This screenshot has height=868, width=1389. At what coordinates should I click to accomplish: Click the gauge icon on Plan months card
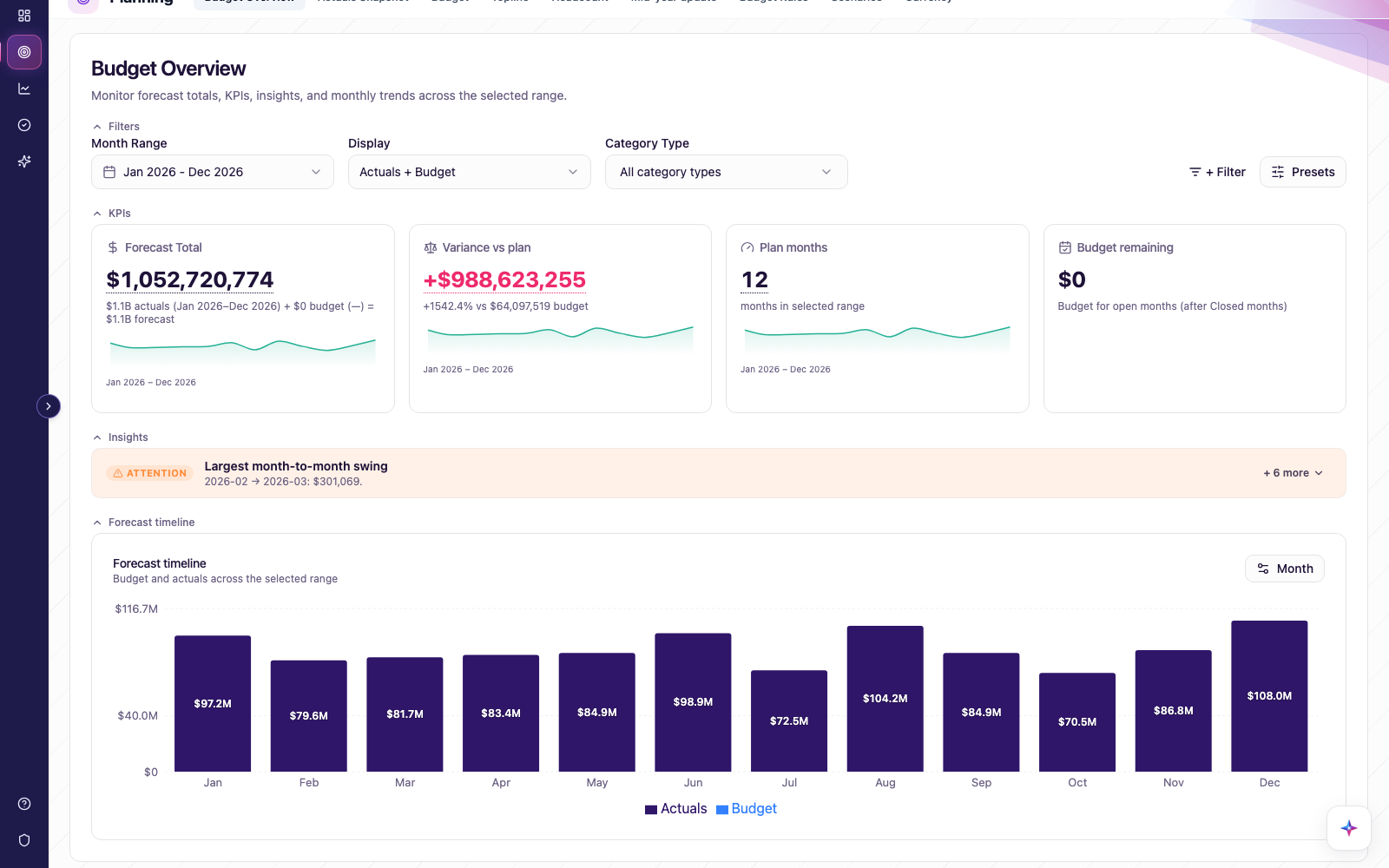[x=747, y=247]
